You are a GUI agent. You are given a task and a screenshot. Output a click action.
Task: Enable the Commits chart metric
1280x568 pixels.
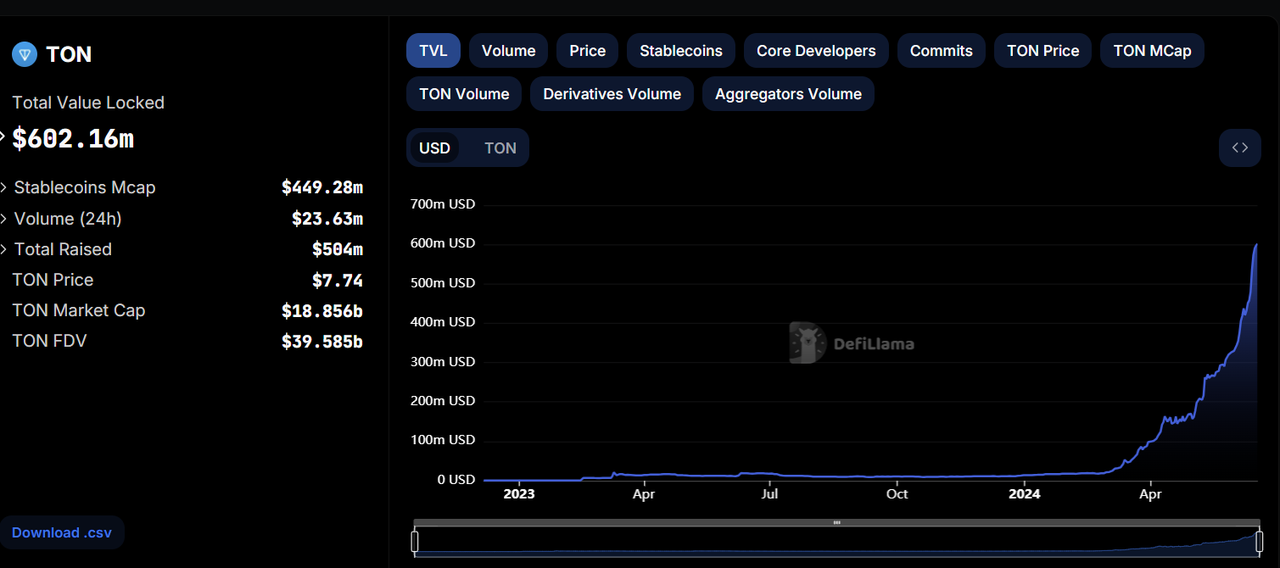click(x=940, y=51)
